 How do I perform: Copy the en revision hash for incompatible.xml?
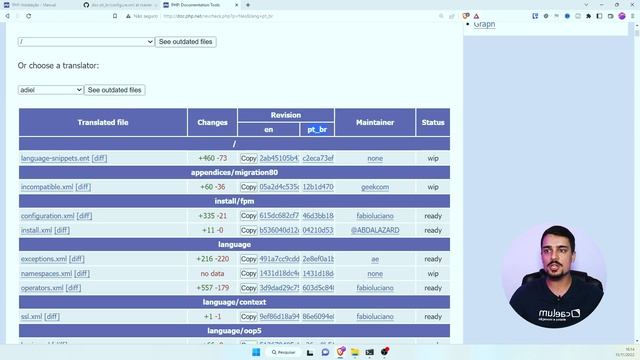[x=248, y=187]
